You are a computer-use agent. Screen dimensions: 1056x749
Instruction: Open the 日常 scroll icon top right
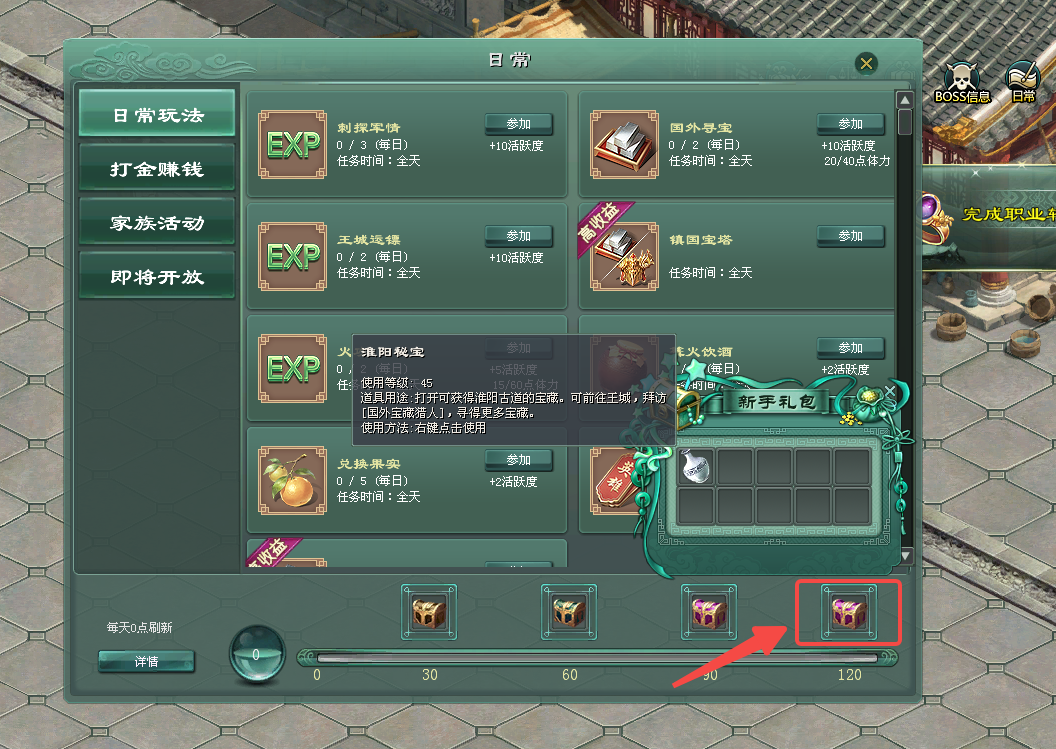pos(1023,82)
